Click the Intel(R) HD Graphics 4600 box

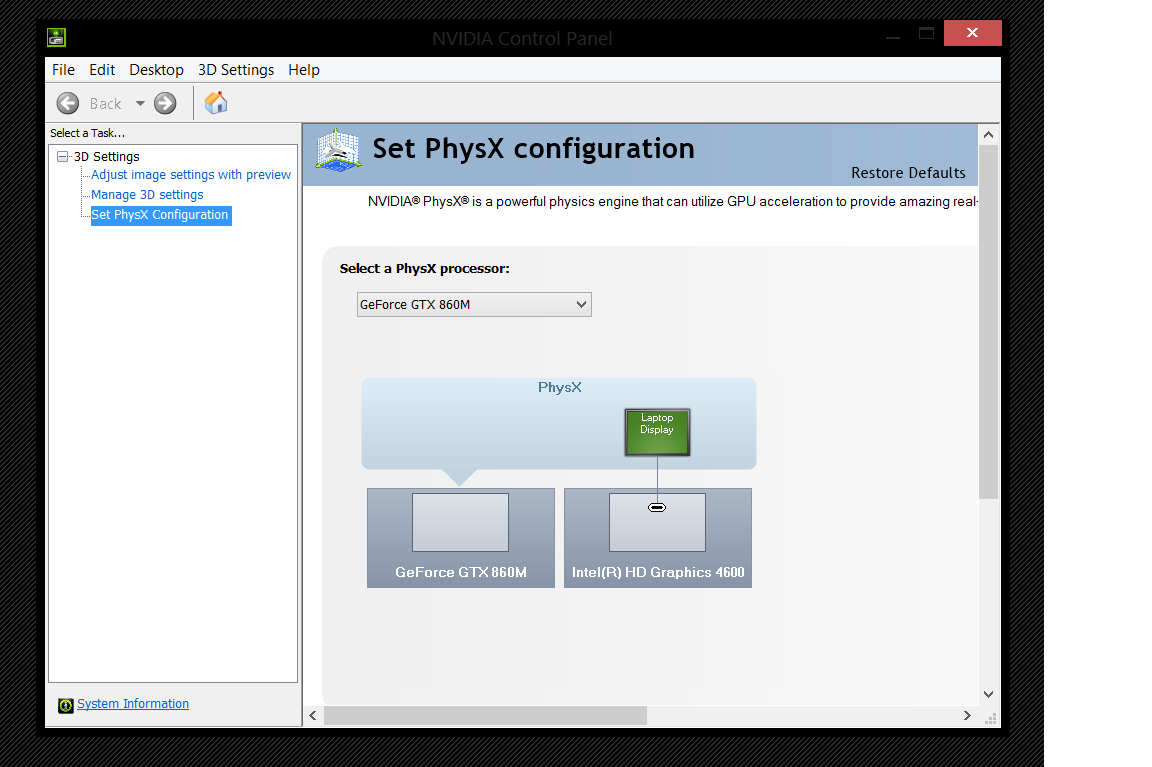pos(658,538)
